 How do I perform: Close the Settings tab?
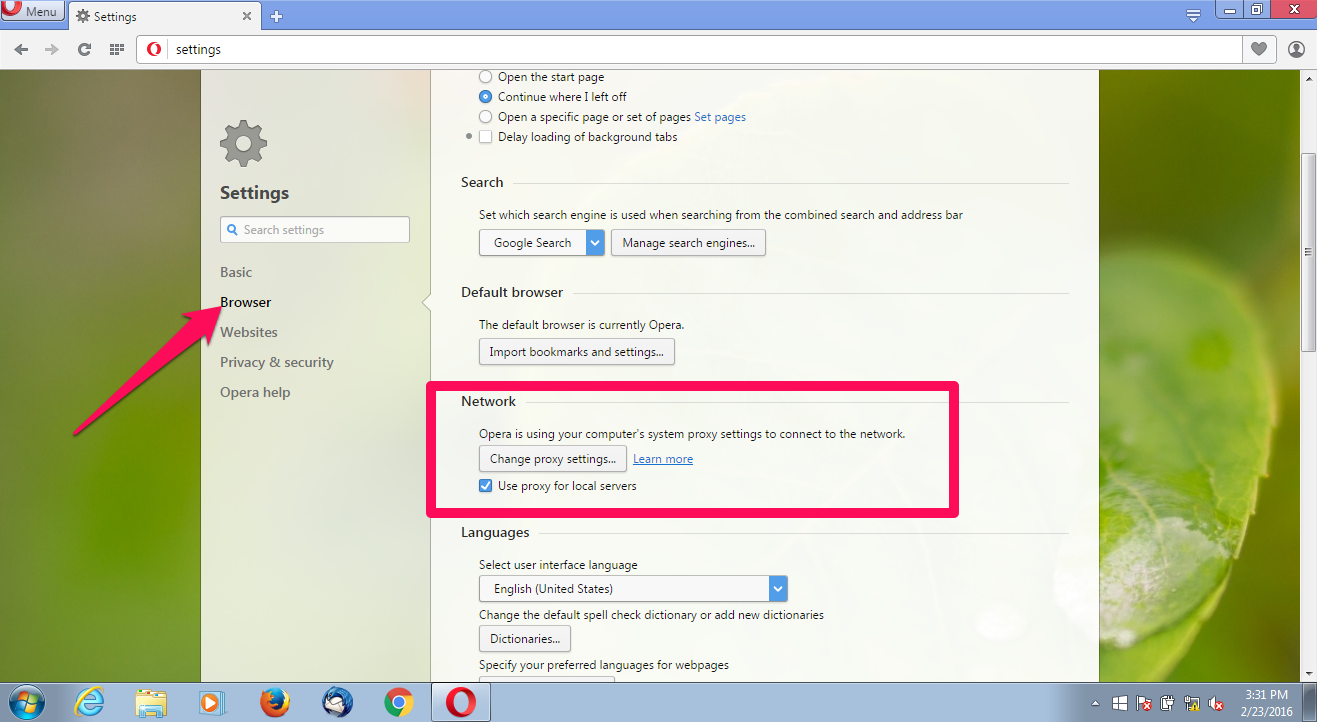(x=246, y=16)
